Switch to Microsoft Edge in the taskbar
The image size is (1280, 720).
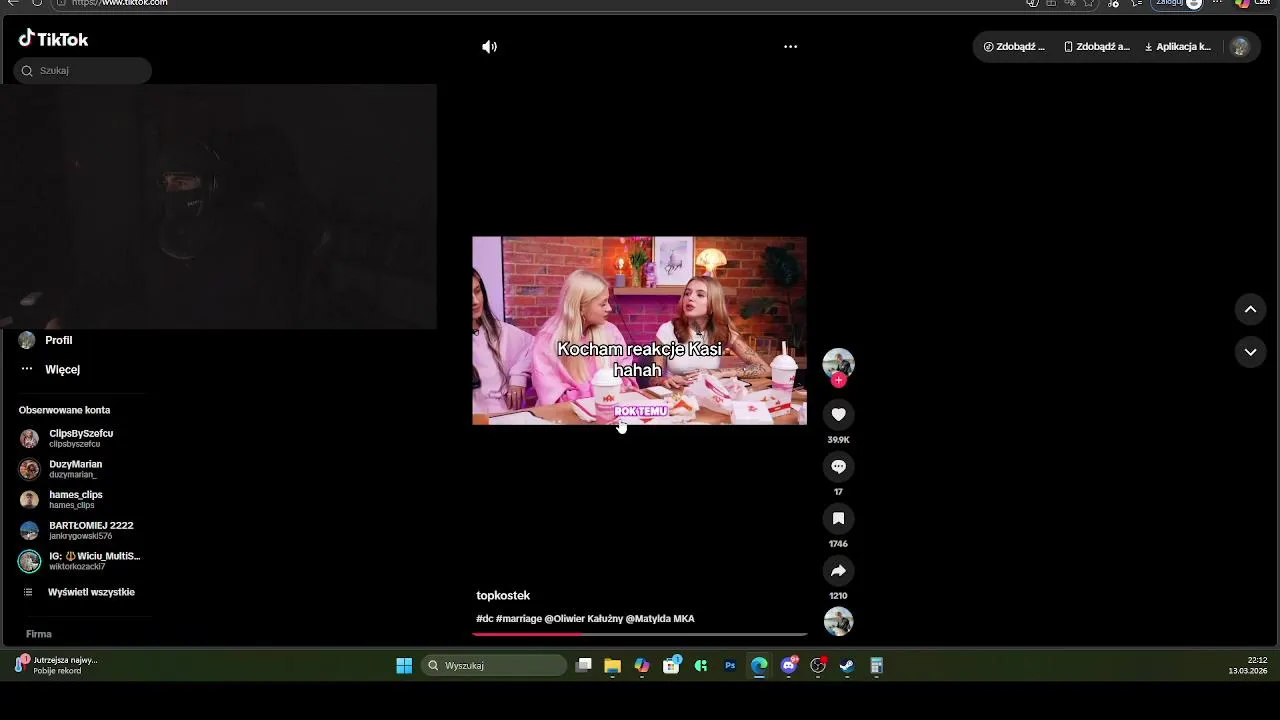click(x=759, y=666)
